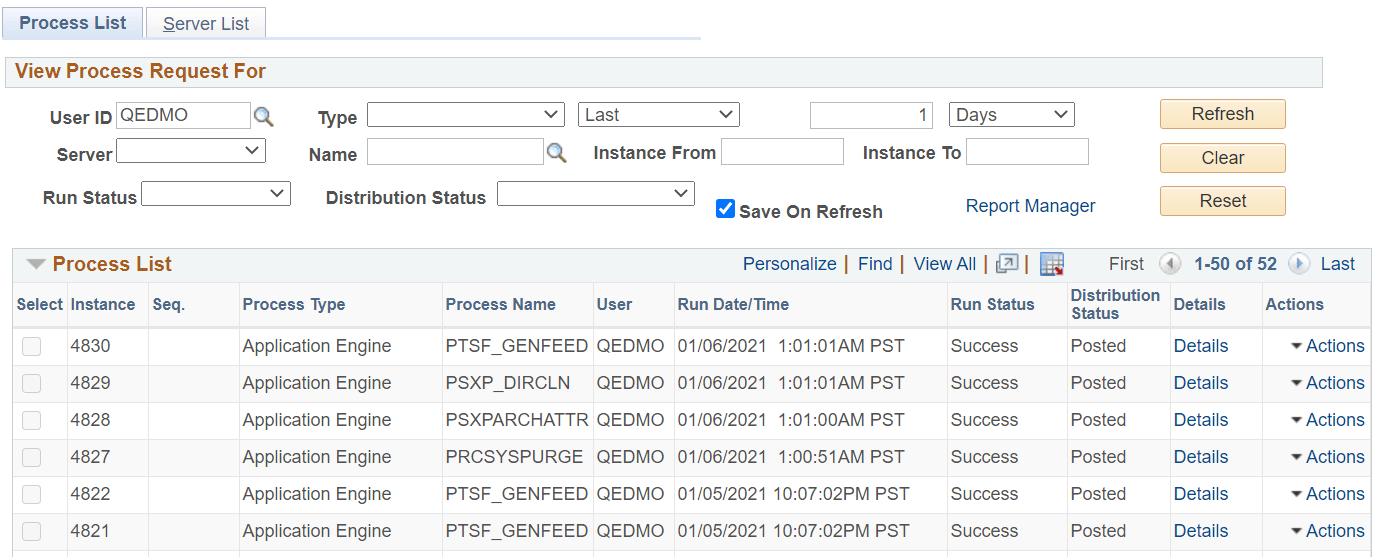Select the Process List tab
This screenshot has width=1378, height=557.
point(73,23)
